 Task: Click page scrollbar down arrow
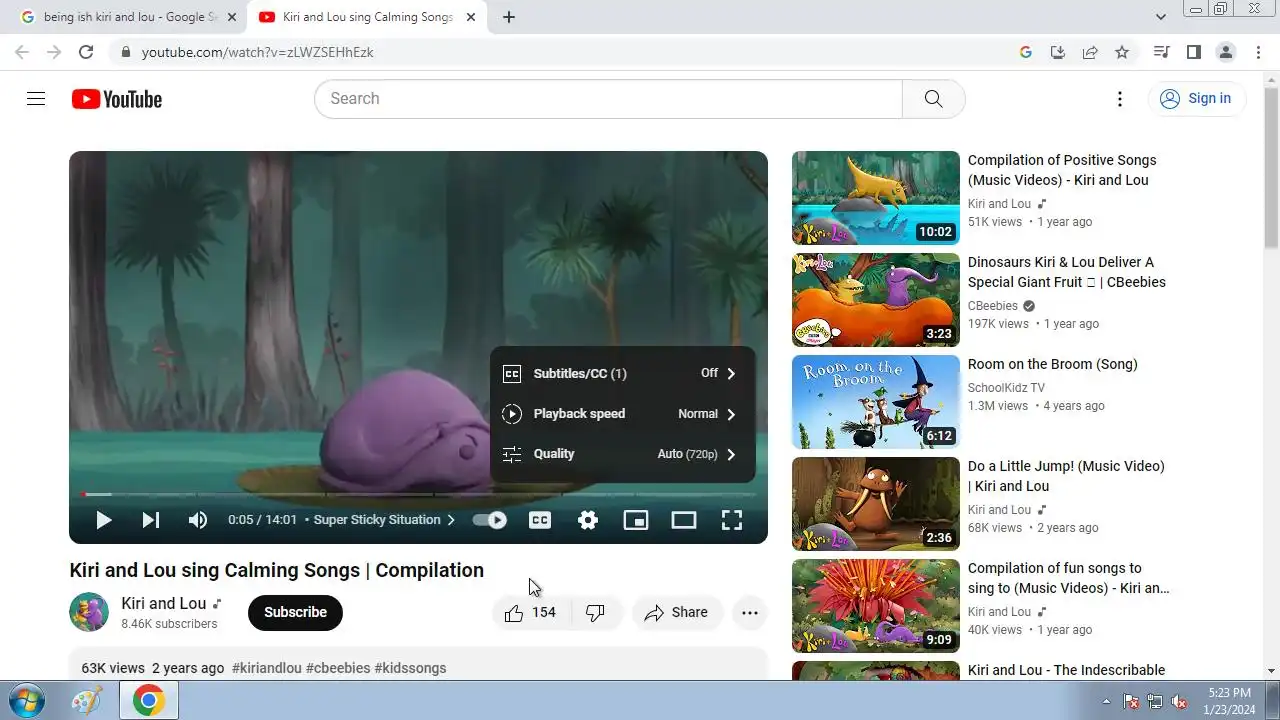coord(1271,670)
